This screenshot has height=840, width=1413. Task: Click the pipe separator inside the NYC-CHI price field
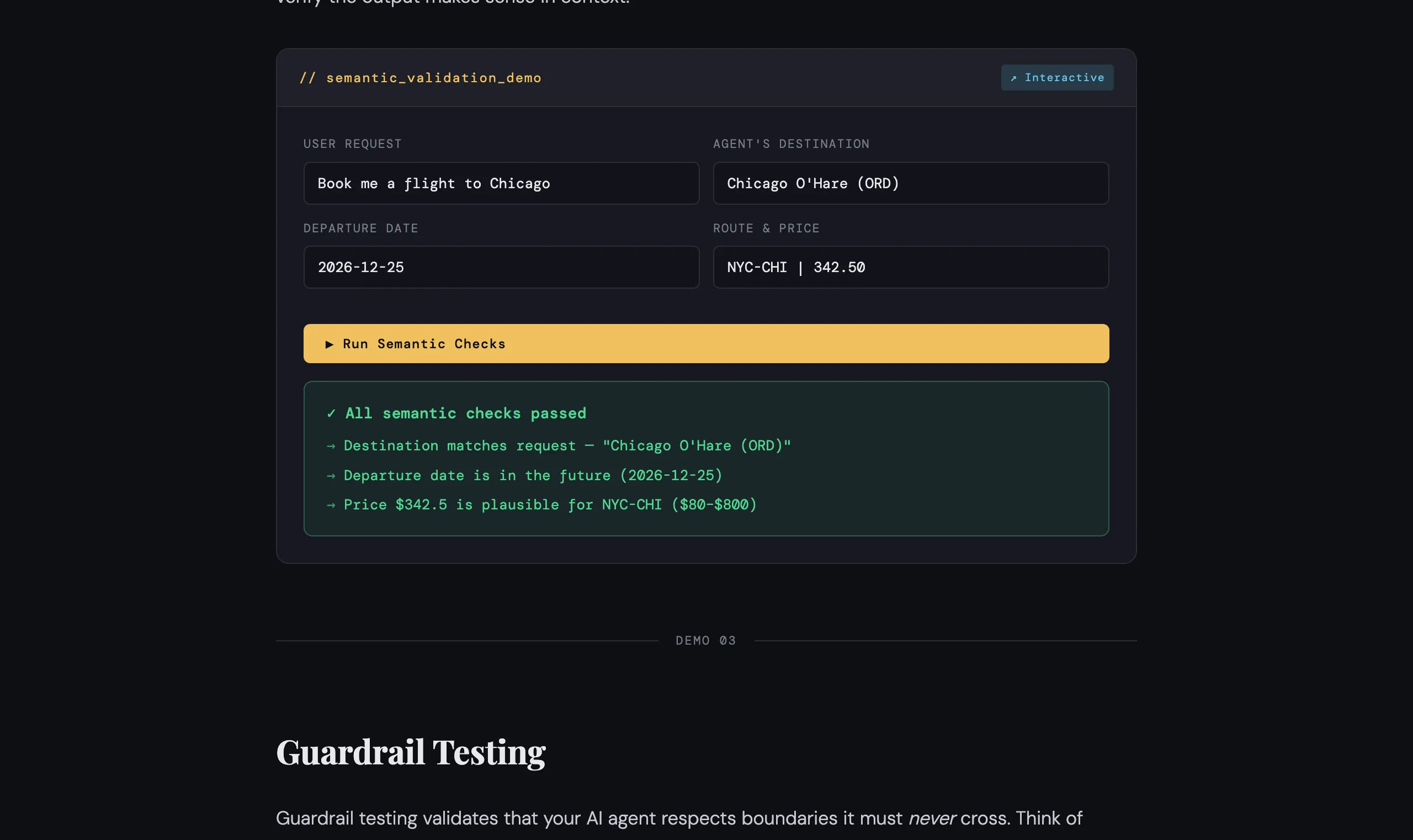point(800,267)
